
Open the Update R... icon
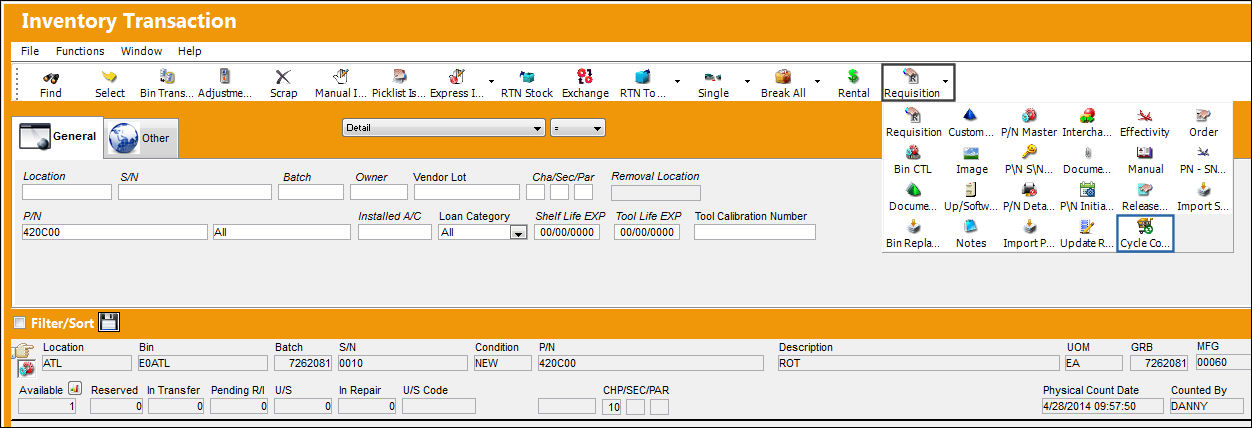click(1087, 227)
